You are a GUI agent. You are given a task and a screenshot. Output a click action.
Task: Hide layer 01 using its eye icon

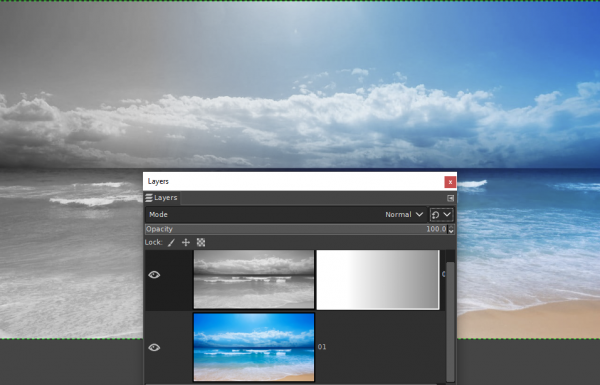(x=154, y=347)
